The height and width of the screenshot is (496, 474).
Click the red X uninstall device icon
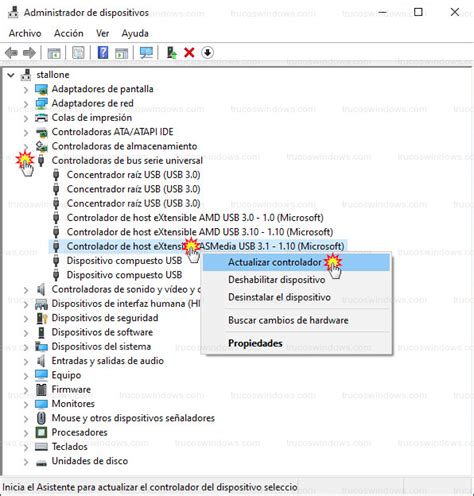tap(189, 53)
